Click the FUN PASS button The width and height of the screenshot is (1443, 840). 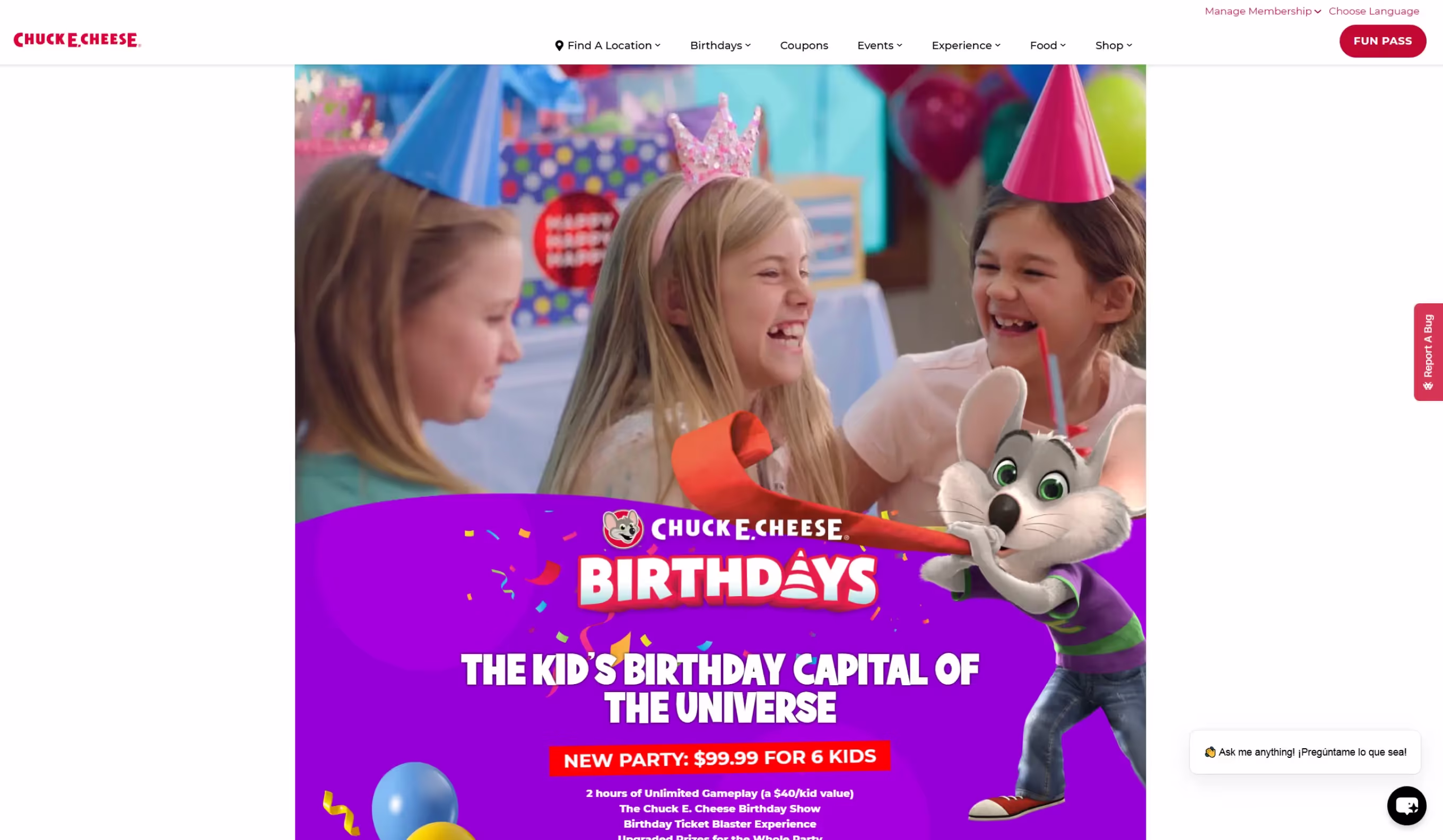point(1382,41)
